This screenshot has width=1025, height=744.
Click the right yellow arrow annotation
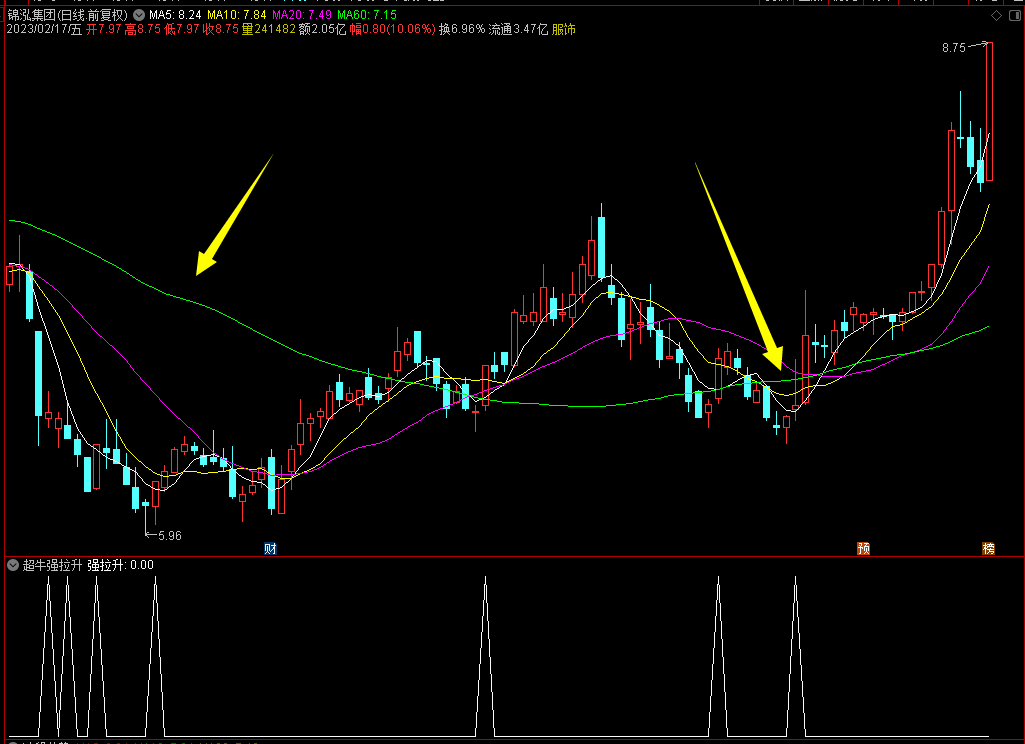click(741, 265)
